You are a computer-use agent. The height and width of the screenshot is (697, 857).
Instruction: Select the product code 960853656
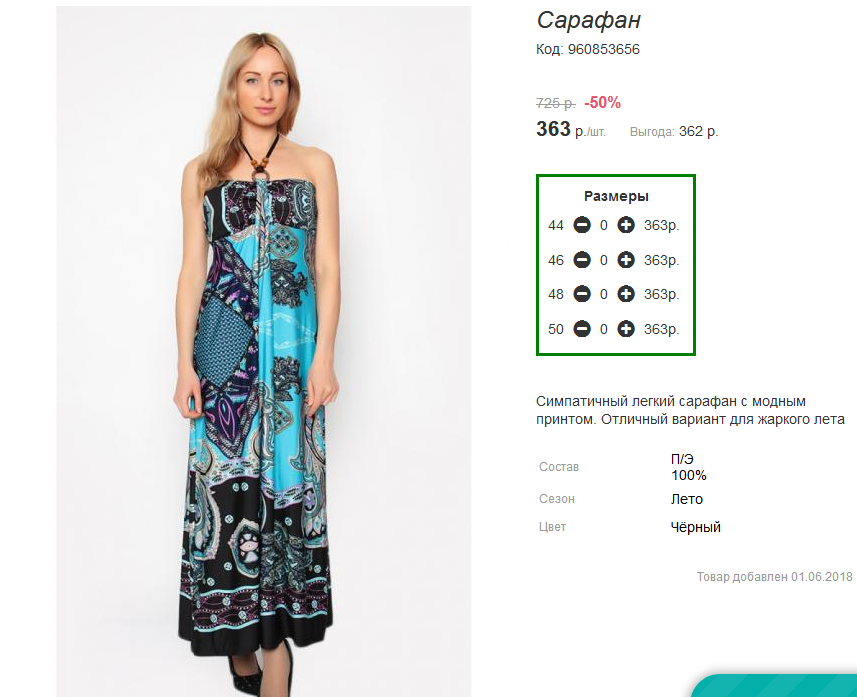(x=603, y=49)
